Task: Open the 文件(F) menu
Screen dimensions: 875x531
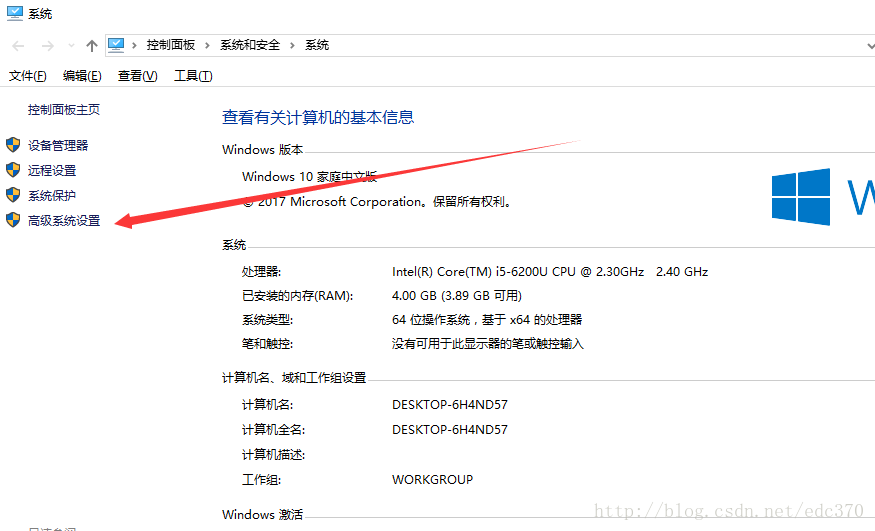Action: (27, 76)
